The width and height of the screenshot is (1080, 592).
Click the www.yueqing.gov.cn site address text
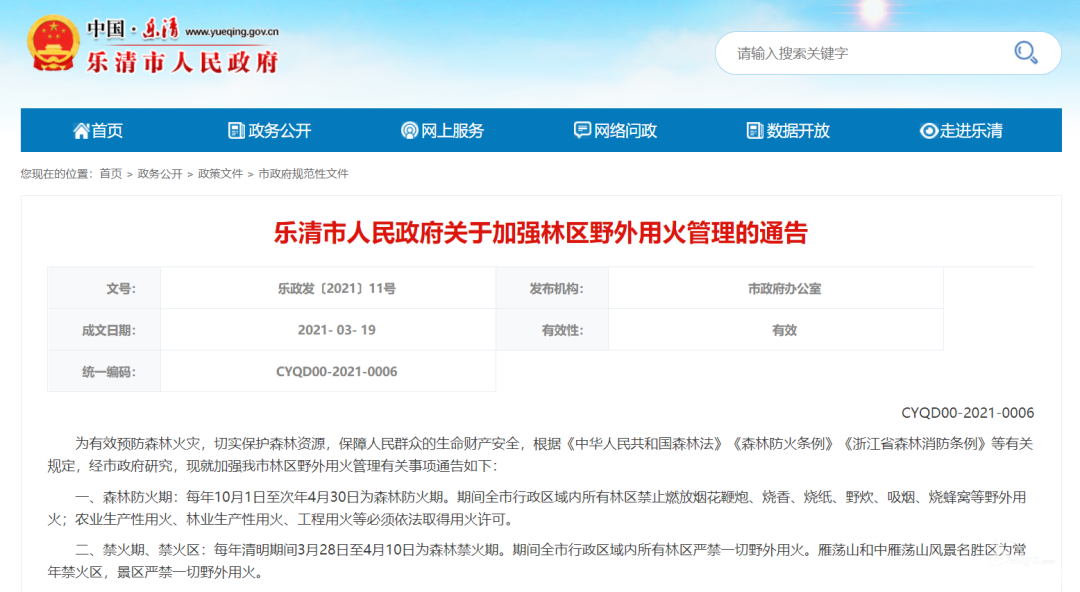pyautogui.click(x=232, y=32)
